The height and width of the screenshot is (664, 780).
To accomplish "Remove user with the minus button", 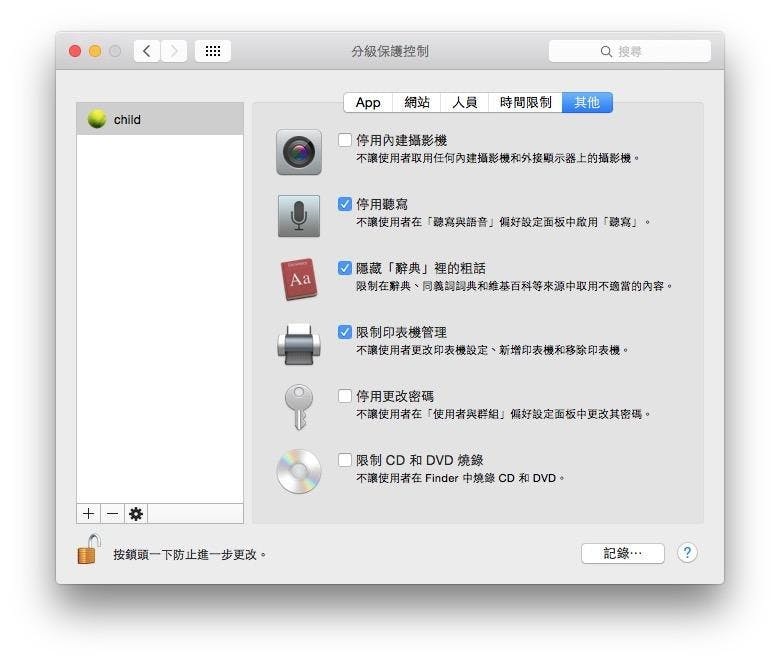I will tap(112, 513).
